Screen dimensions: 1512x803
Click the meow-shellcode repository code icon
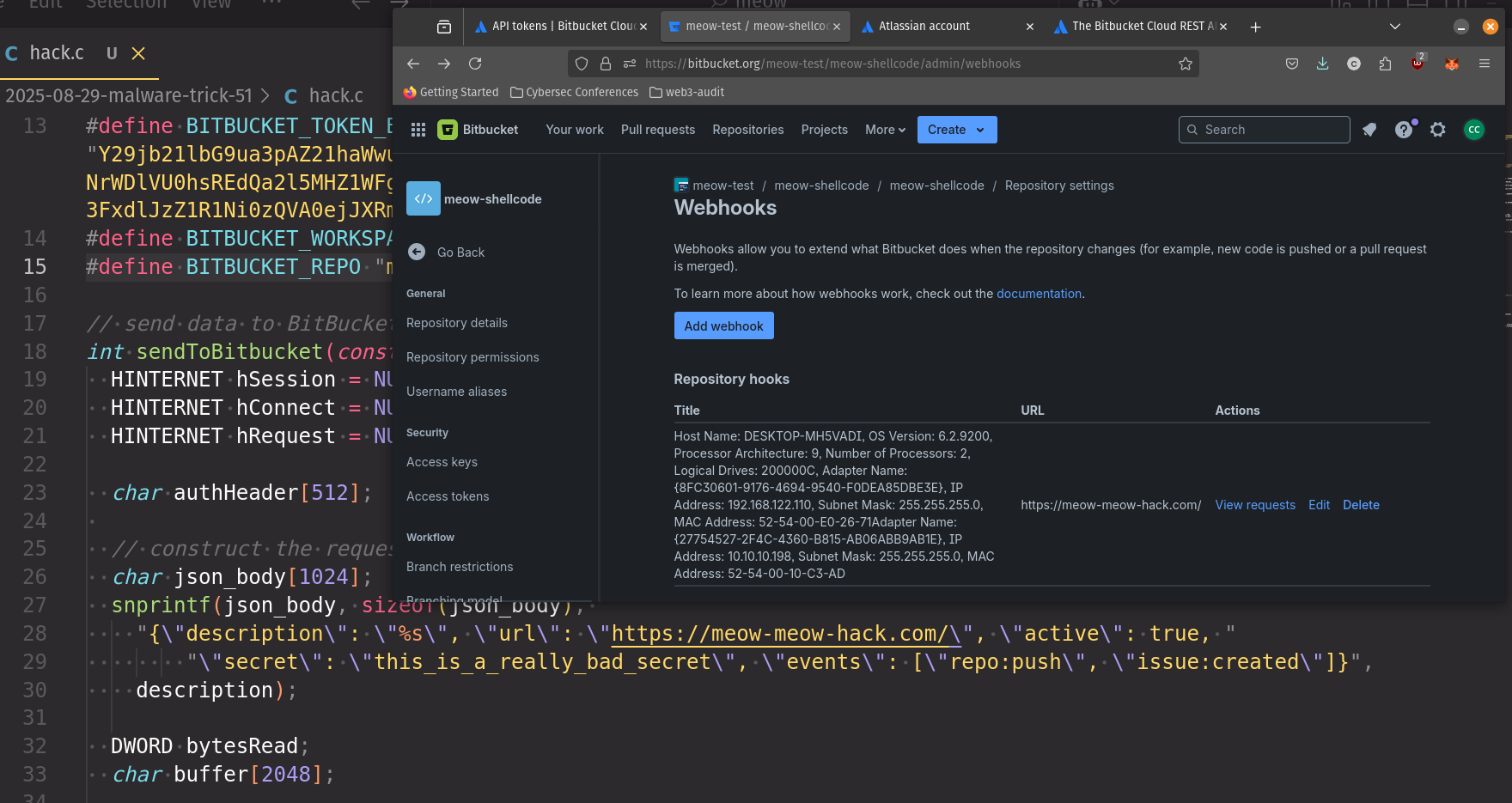[x=424, y=198]
